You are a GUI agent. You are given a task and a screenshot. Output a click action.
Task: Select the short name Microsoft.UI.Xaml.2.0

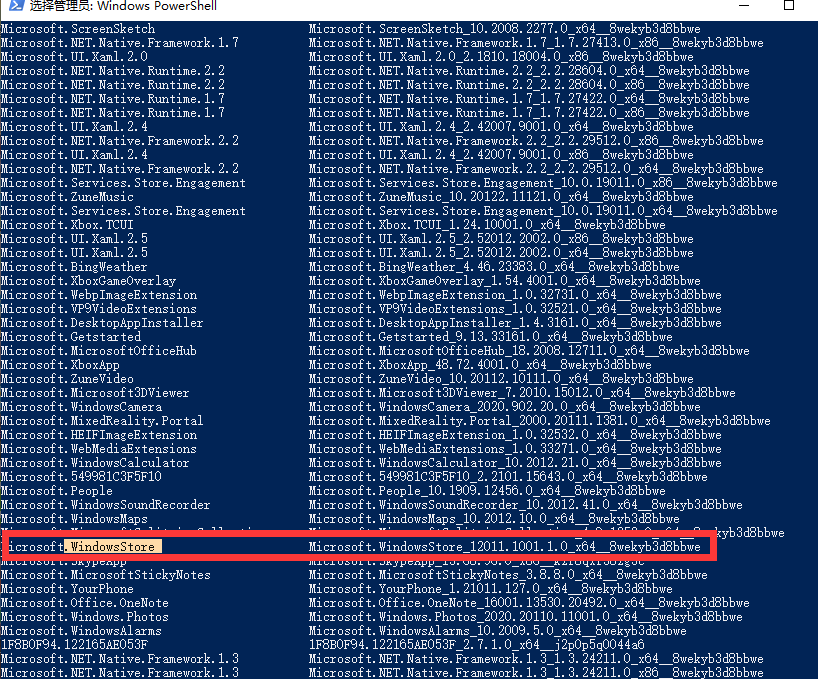point(74,57)
